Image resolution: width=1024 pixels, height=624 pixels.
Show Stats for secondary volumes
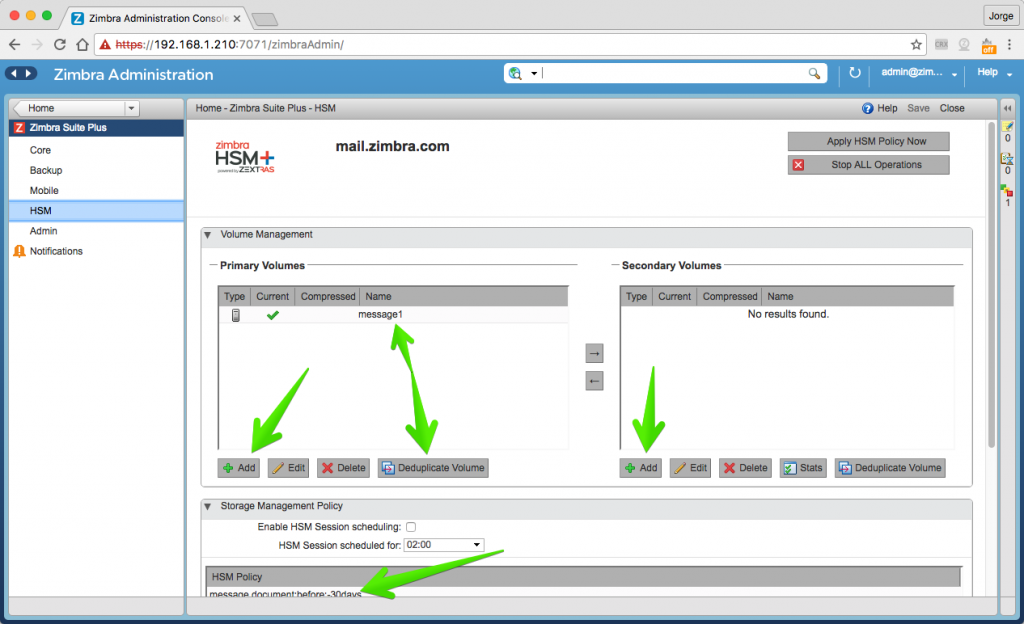pyautogui.click(x=803, y=468)
